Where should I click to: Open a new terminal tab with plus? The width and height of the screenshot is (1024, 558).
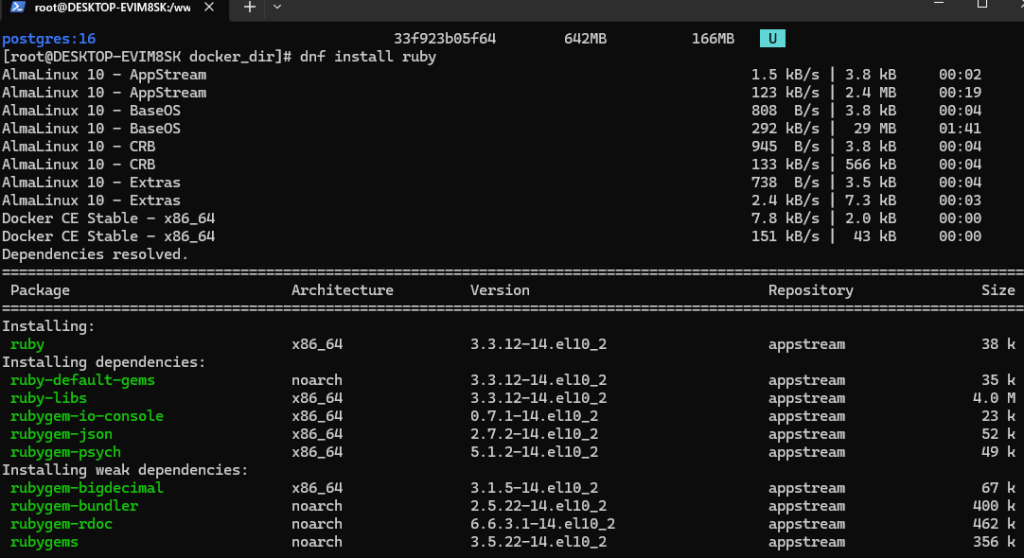(x=249, y=7)
